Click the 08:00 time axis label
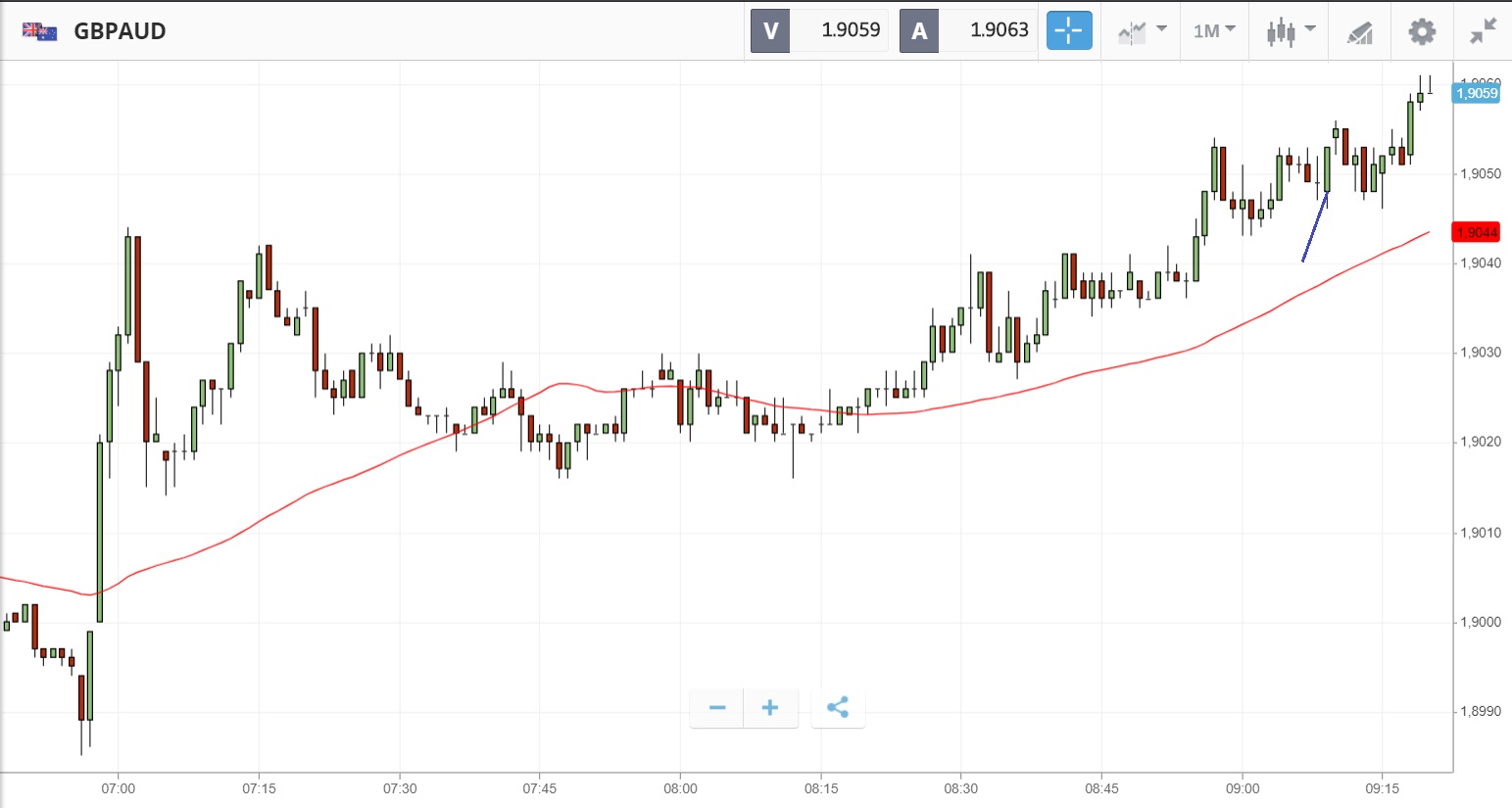This screenshot has width=1512, height=808. [680, 788]
